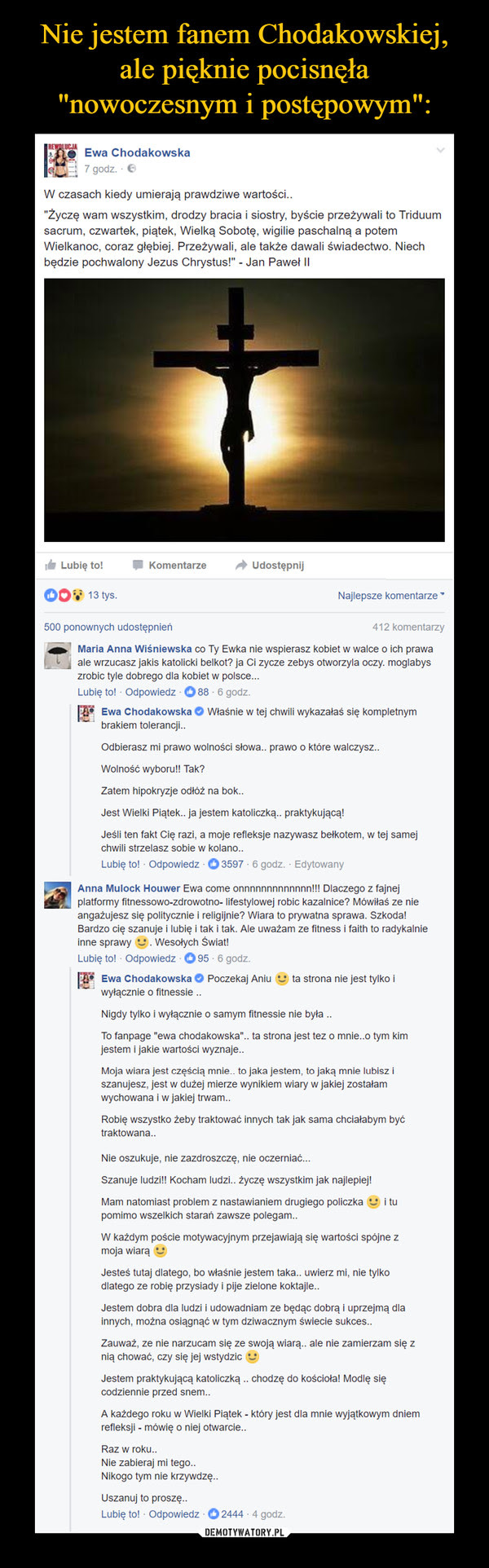Open the Najlepsze komentarze sort dropdown

391,596
